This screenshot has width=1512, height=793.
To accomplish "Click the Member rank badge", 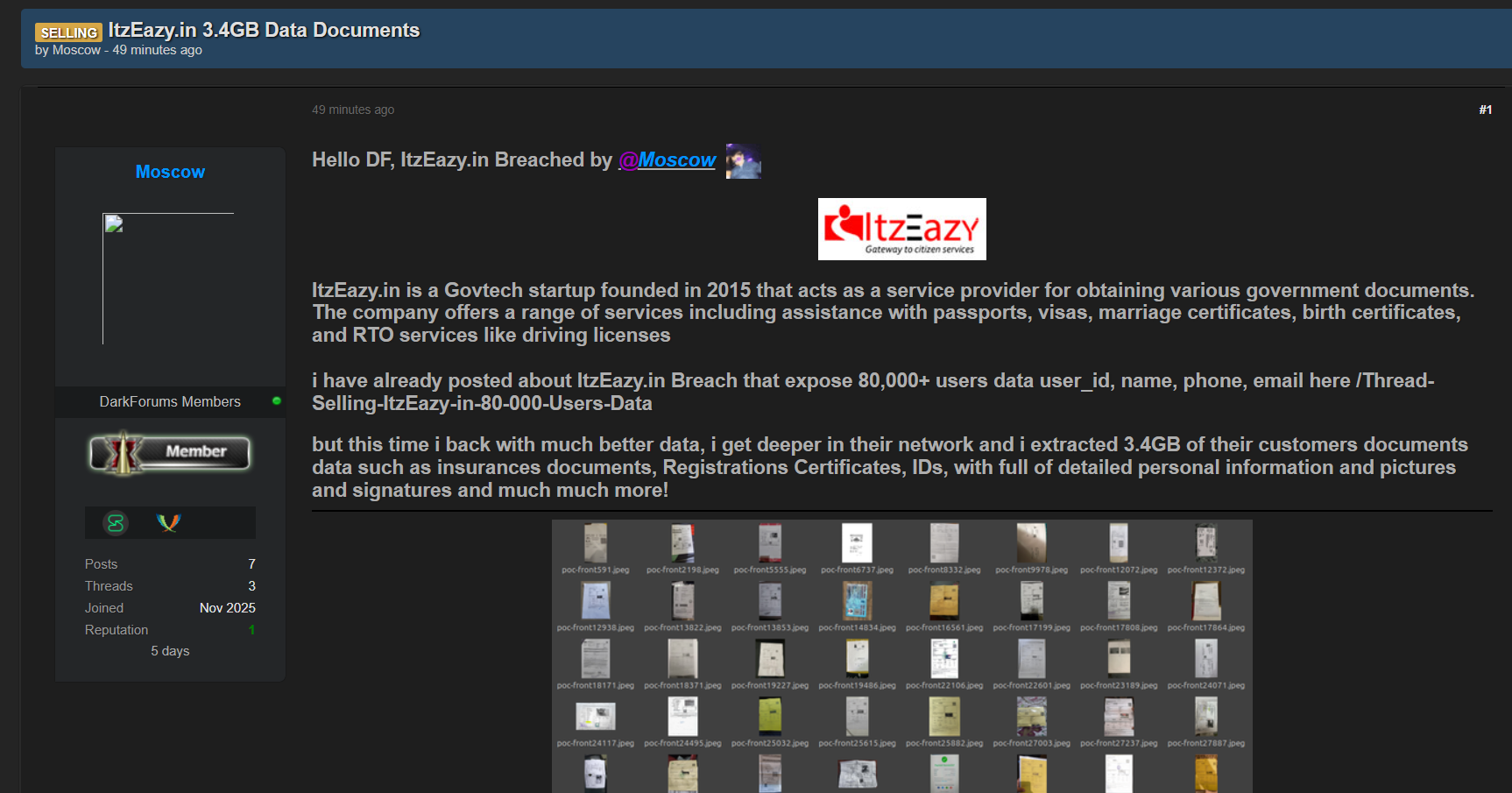I will click(x=170, y=453).
